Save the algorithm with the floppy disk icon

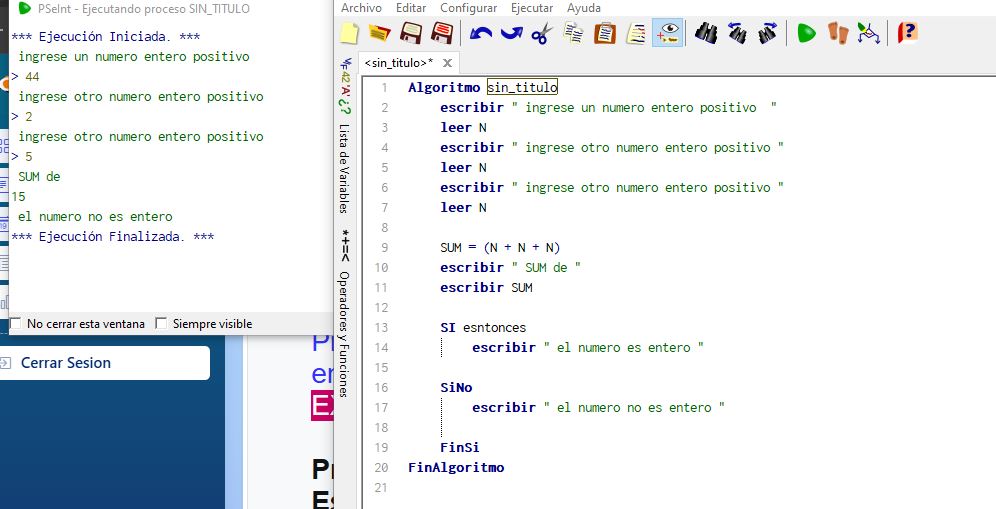pyautogui.click(x=408, y=34)
